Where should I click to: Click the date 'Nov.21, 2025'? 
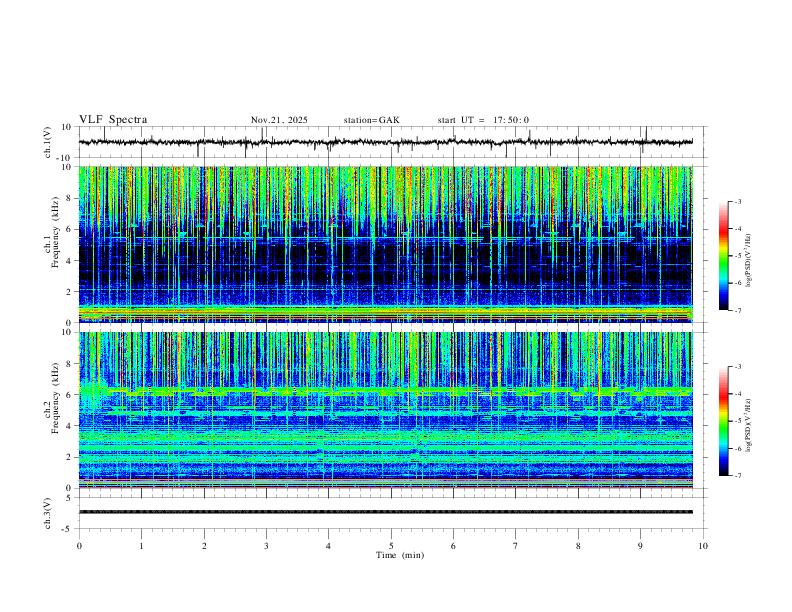tap(279, 120)
